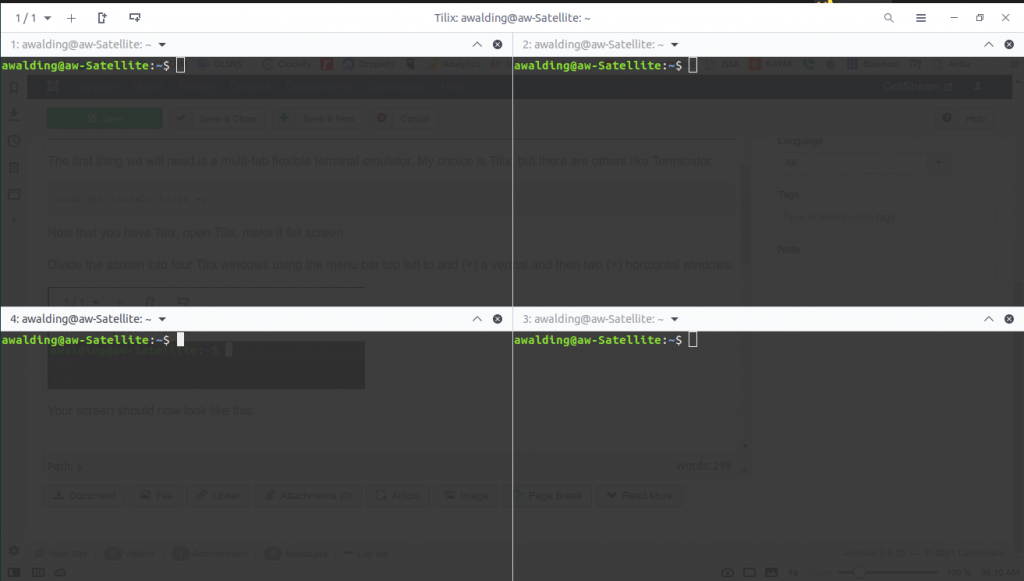Maximize terminal 2 using its caret icon
This screenshot has width=1024, height=581.
click(x=989, y=44)
